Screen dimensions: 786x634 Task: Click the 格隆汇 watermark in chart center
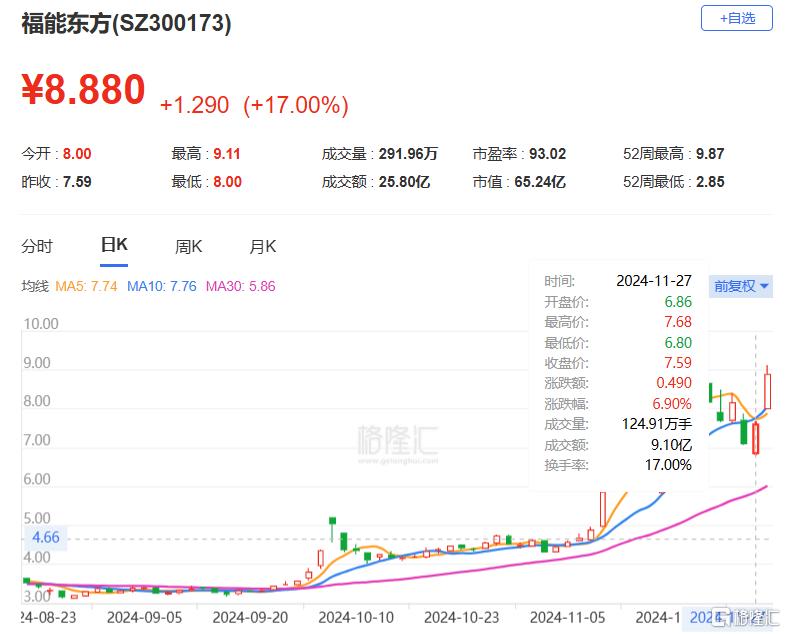pos(397,441)
